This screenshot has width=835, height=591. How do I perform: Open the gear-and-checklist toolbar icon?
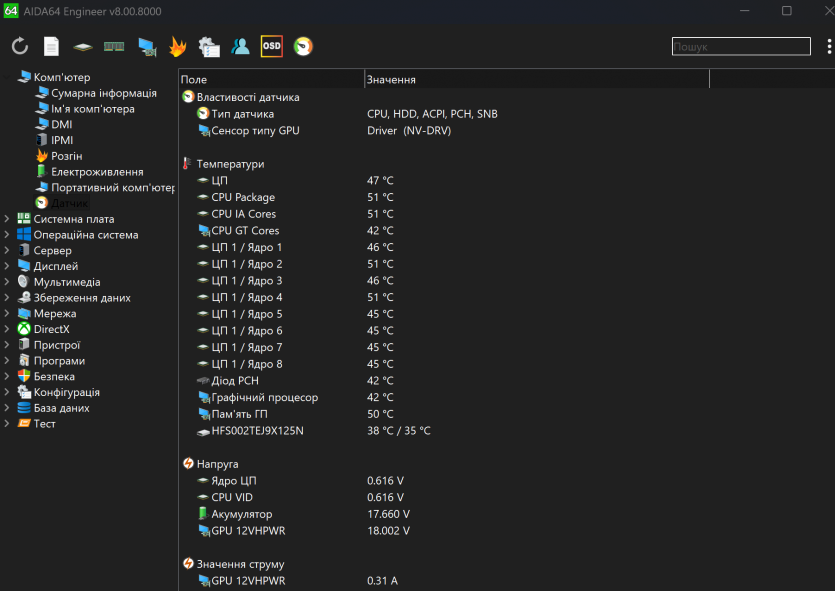pyautogui.click(x=209, y=47)
